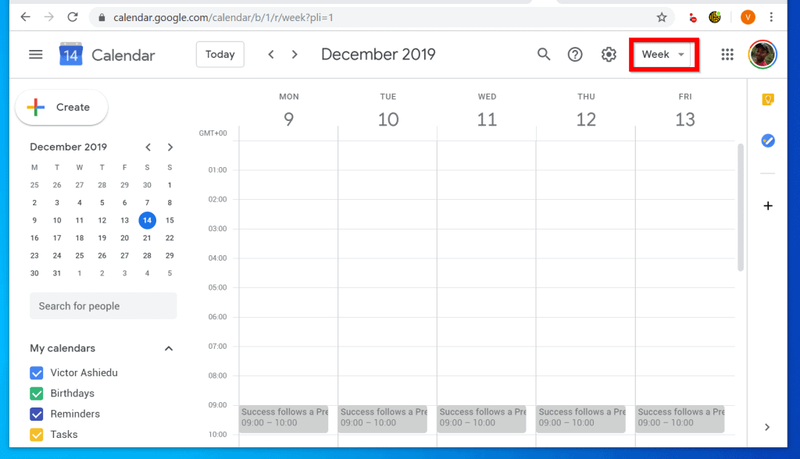The image size is (800, 459).
Task: Bookmark this page with star icon
Action: tap(662, 17)
